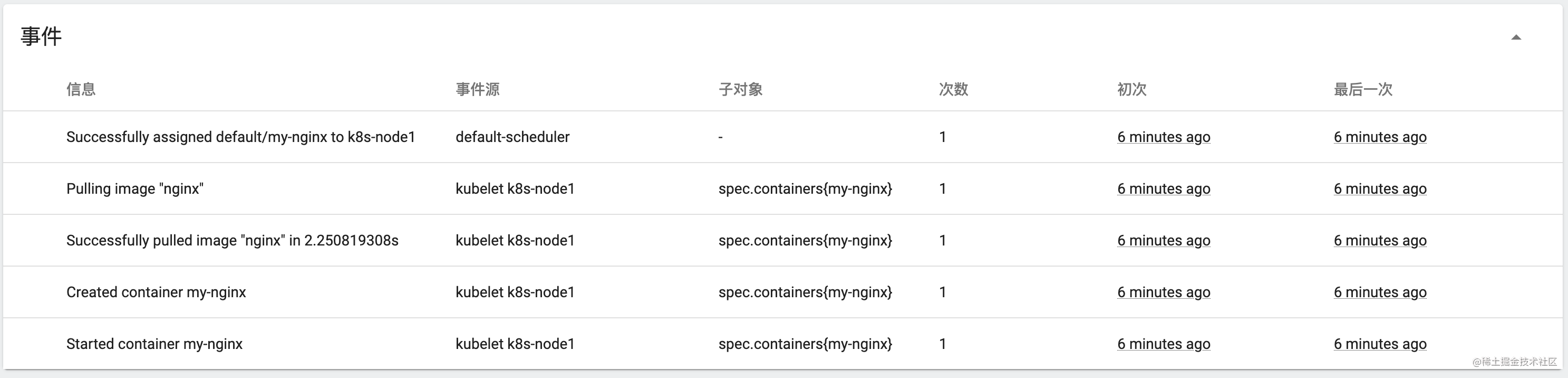The height and width of the screenshot is (378, 1568).
Task: Click the chevron arrow to hide events
Action: [x=1517, y=37]
